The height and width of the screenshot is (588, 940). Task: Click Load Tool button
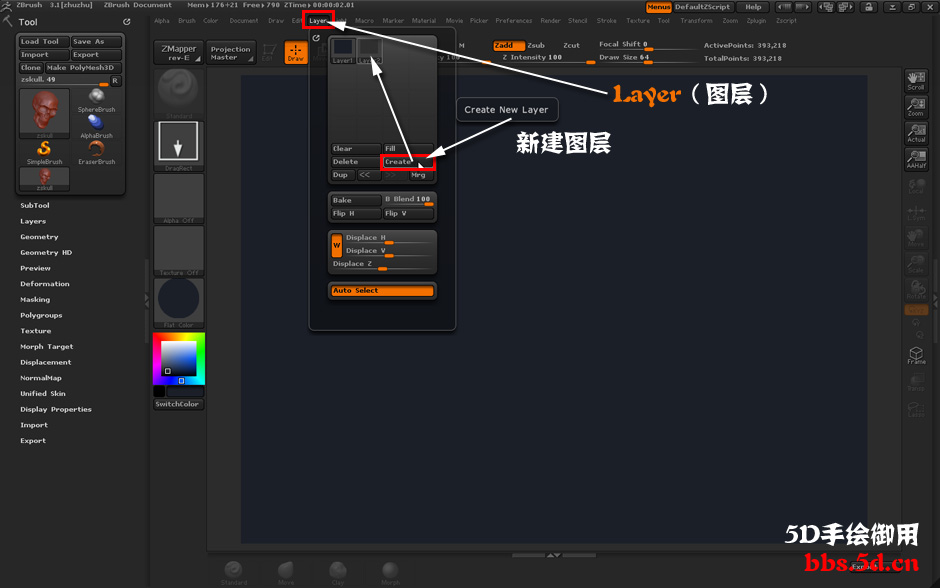click(44, 41)
